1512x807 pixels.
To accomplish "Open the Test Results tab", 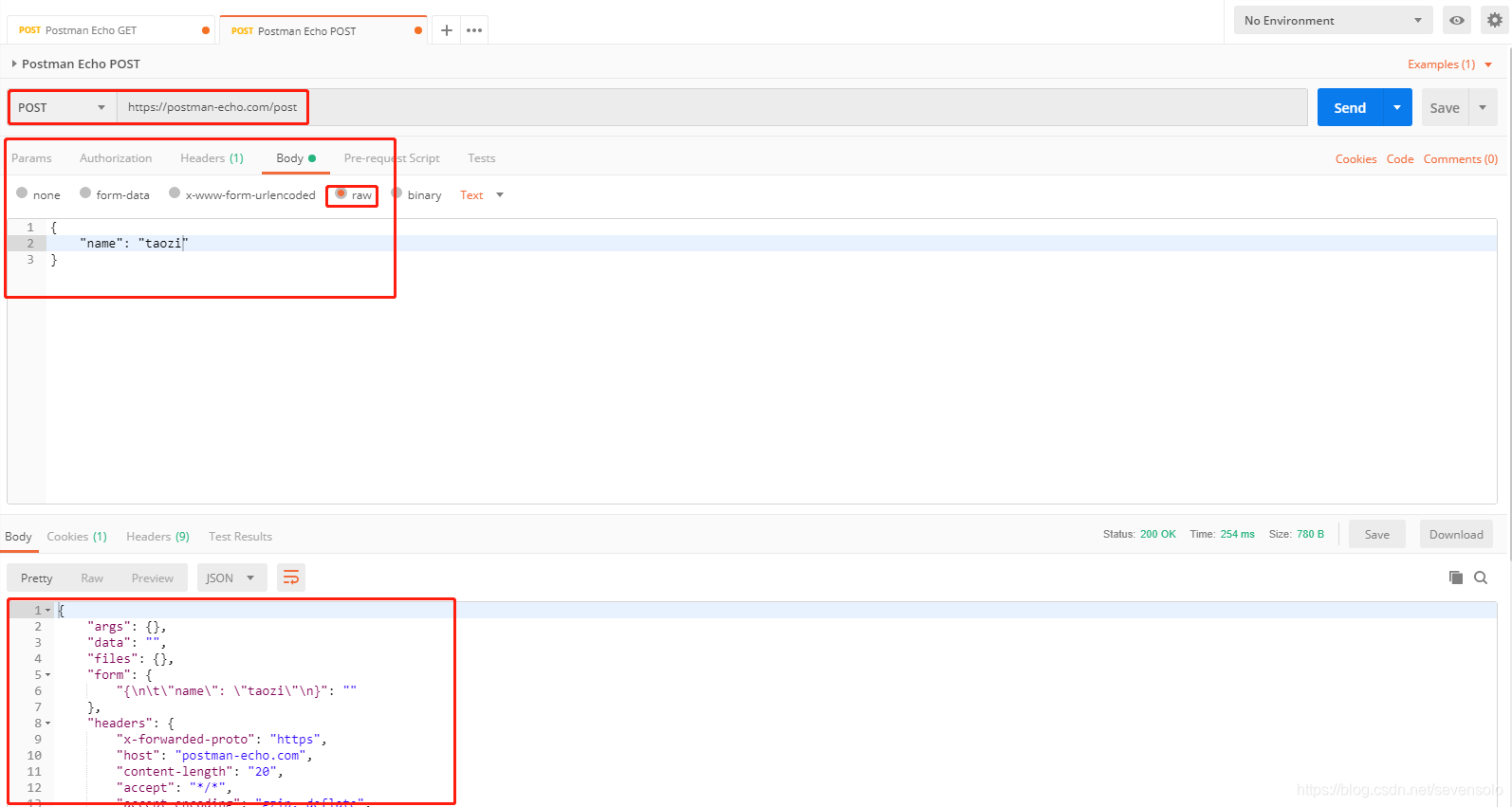I will [240, 537].
